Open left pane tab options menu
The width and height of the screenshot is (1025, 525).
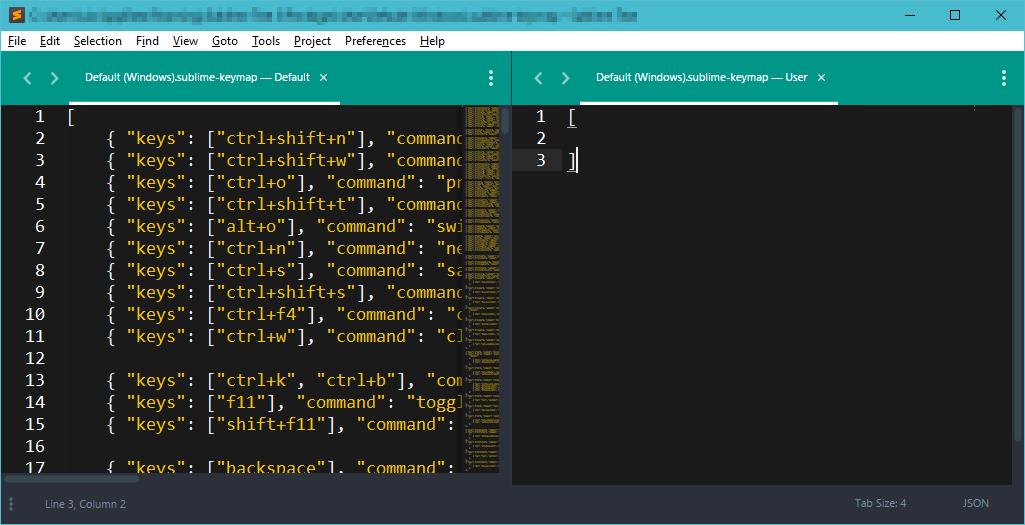(x=491, y=78)
